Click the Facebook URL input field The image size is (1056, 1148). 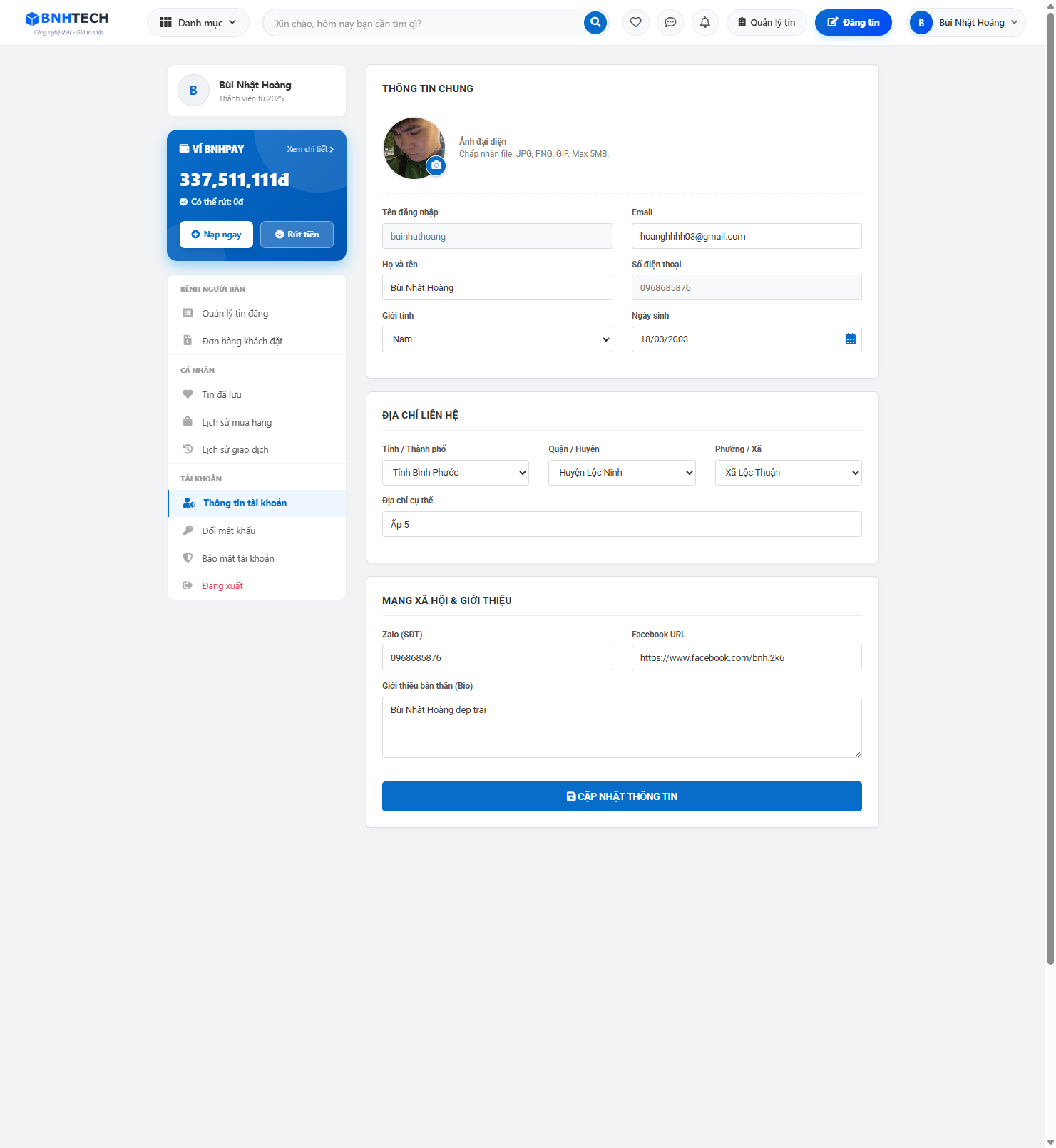(746, 657)
